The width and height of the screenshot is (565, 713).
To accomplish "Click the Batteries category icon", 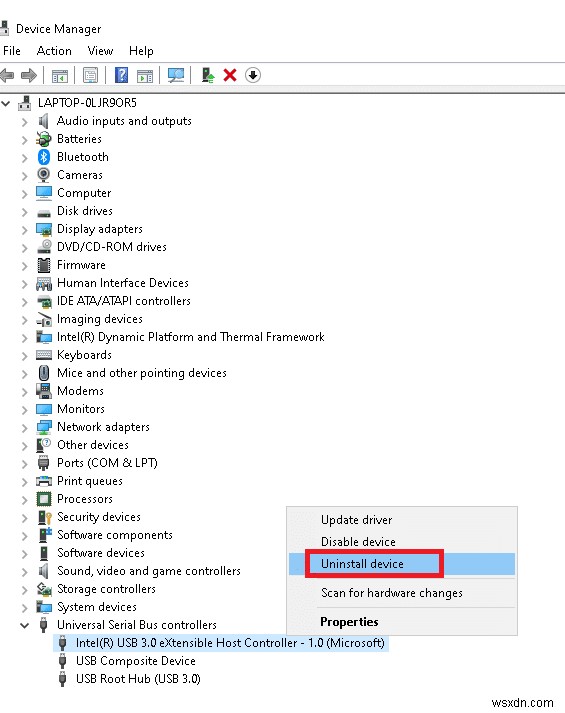I will 44,139.
